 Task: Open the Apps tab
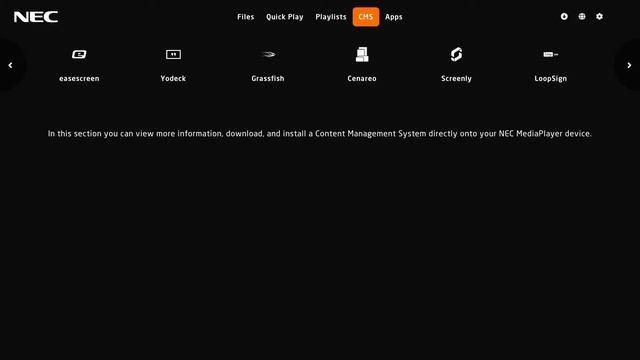393,17
